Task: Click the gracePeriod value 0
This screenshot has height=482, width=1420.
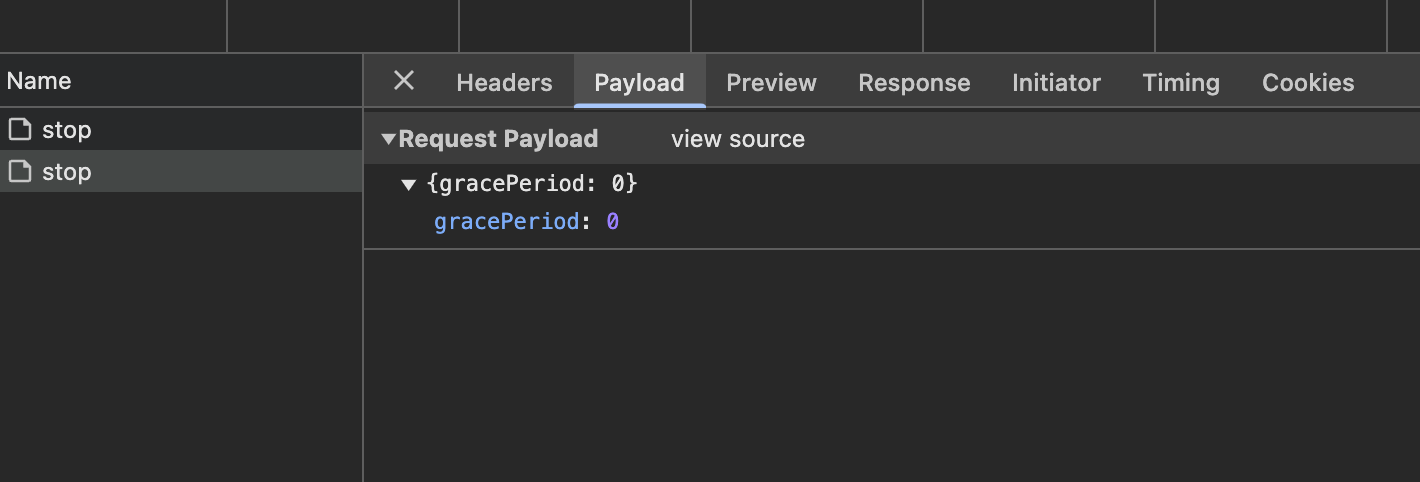Action: coord(613,222)
